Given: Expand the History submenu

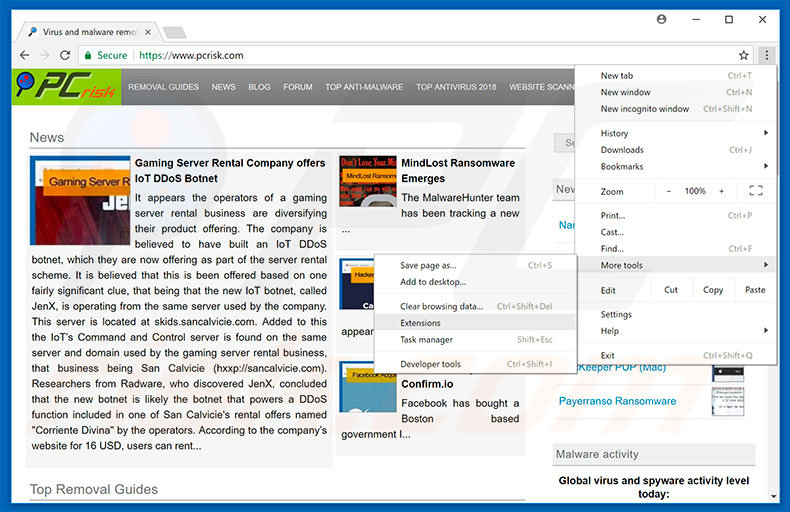Looking at the screenshot, I should pos(674,134).
